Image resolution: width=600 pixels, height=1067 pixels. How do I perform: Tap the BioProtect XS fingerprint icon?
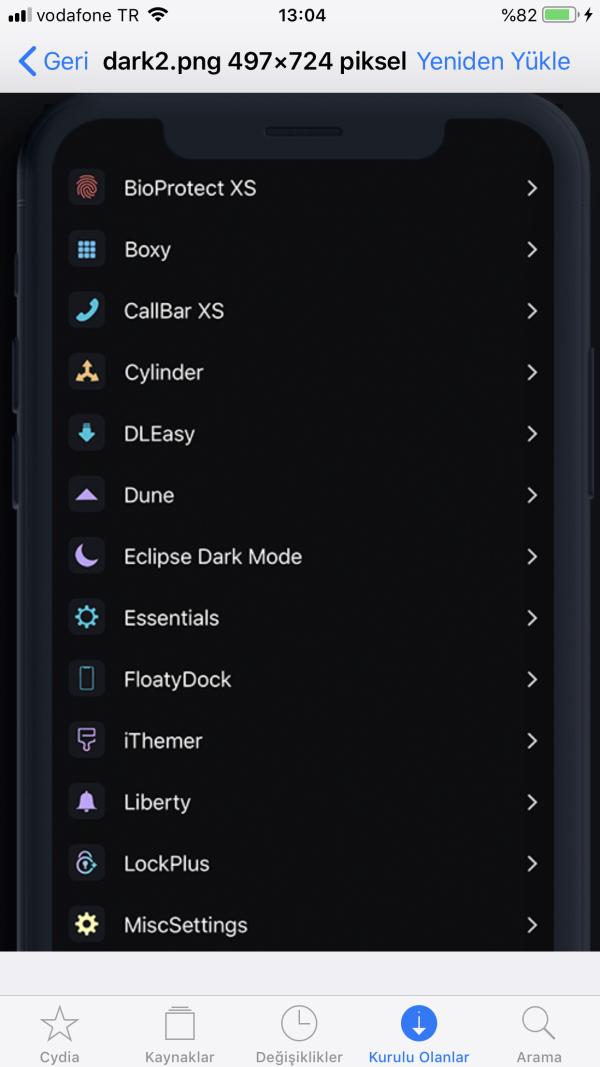click(87, 188)
